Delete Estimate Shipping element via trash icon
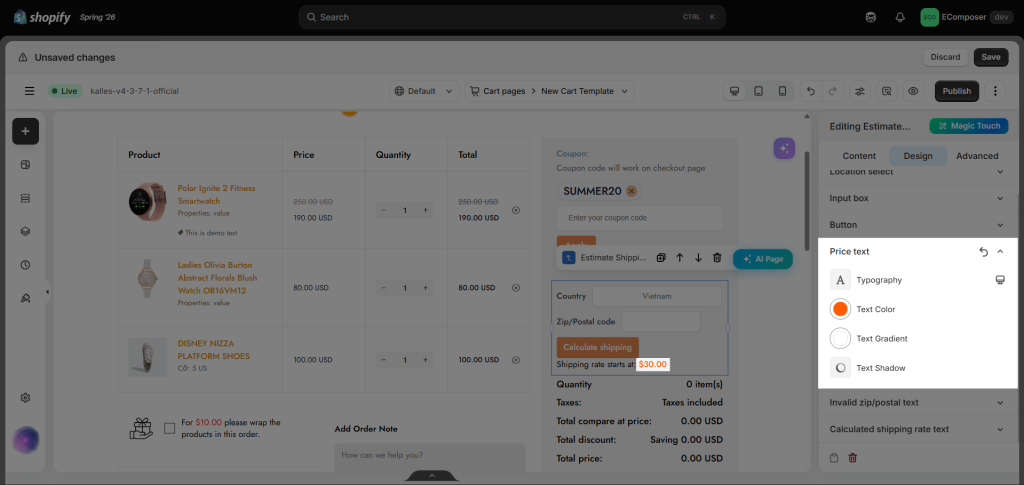Screen dimensions: 1024x485 click(717, 258)
